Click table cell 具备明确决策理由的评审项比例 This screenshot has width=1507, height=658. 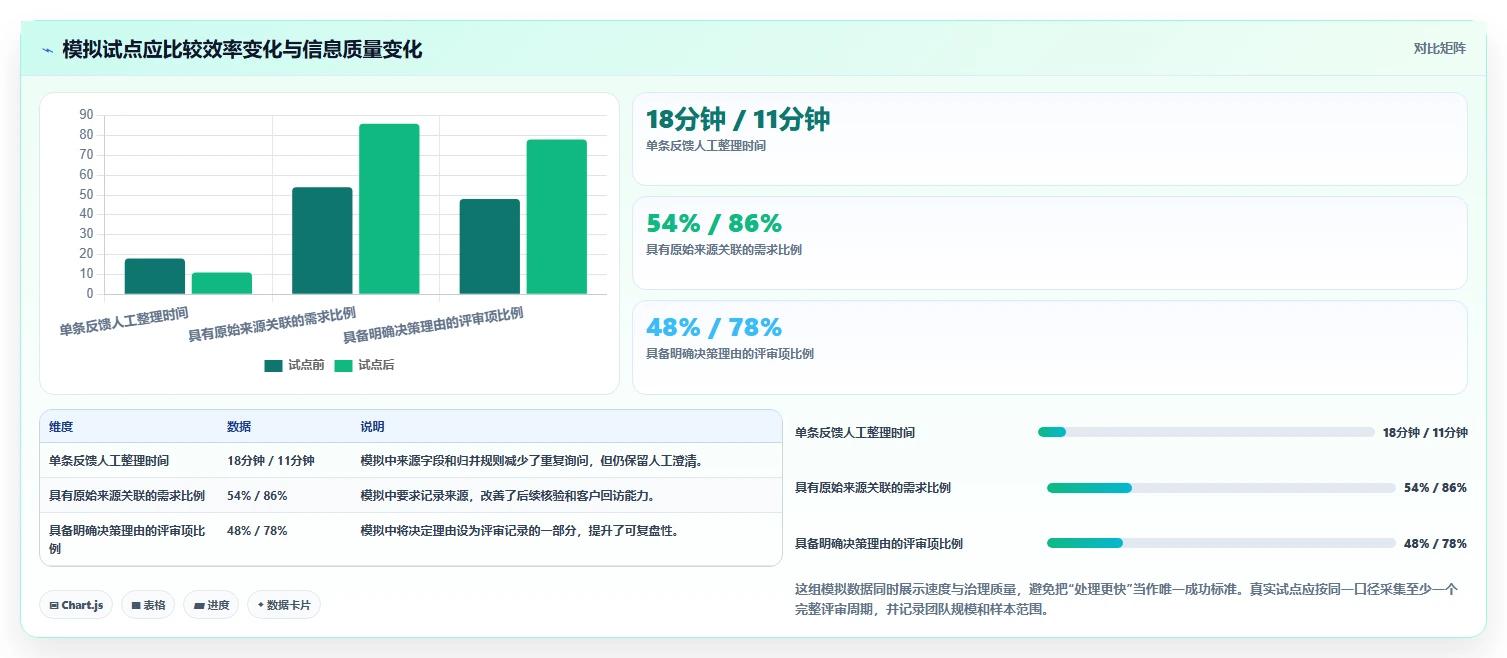128,539
